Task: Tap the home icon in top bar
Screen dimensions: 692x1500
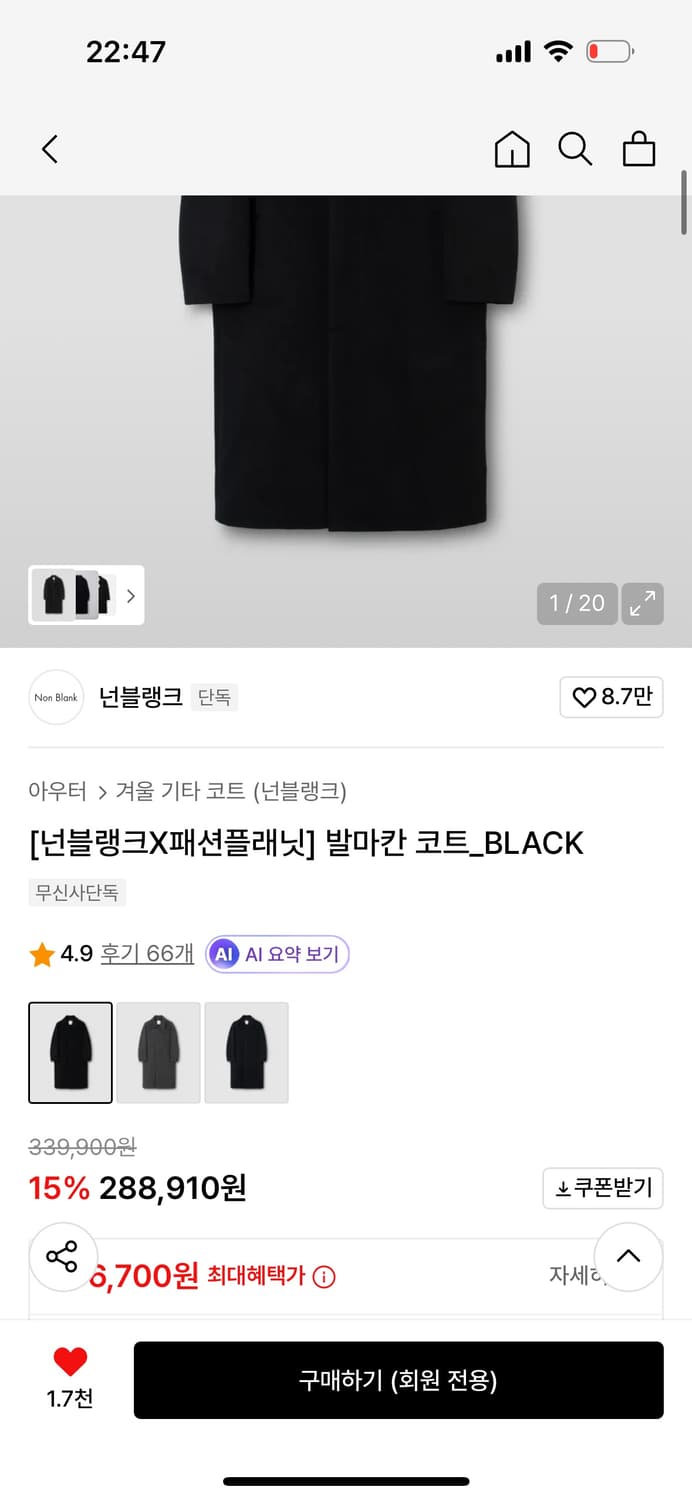Action: click(512, 148)
